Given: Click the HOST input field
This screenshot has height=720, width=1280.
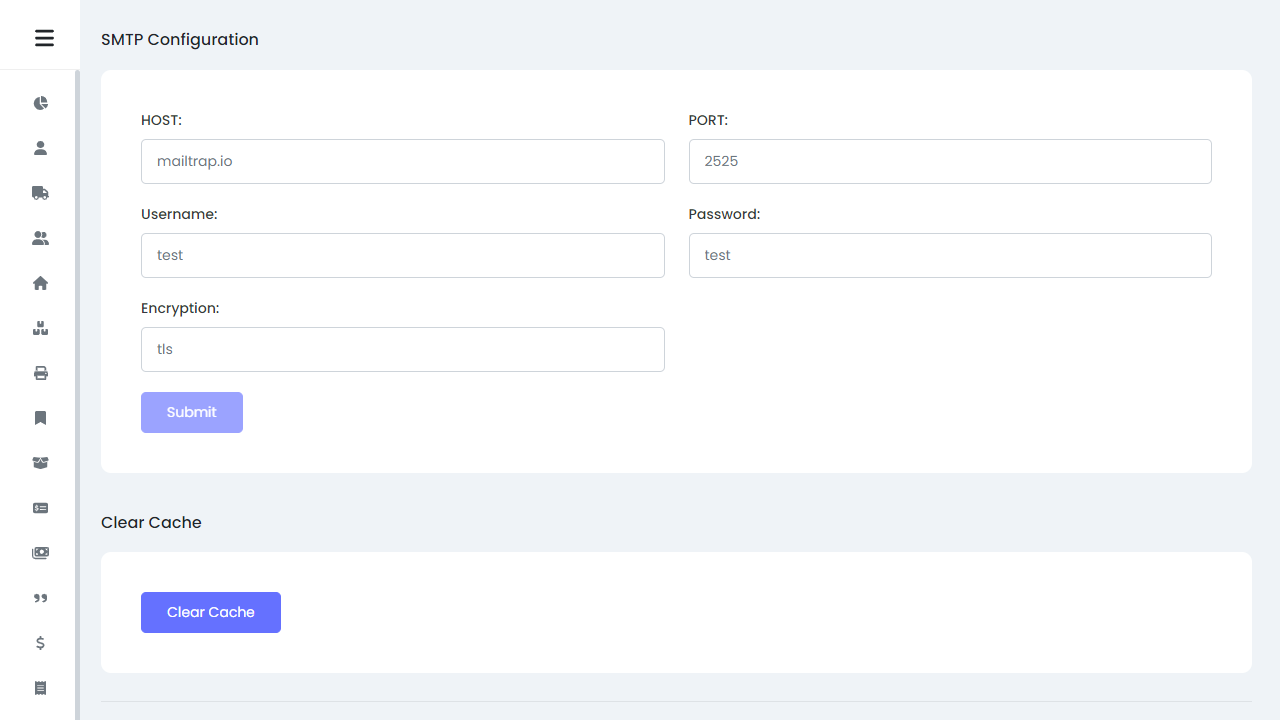Looking at the screenshot, I should click(x=402, y=161).
